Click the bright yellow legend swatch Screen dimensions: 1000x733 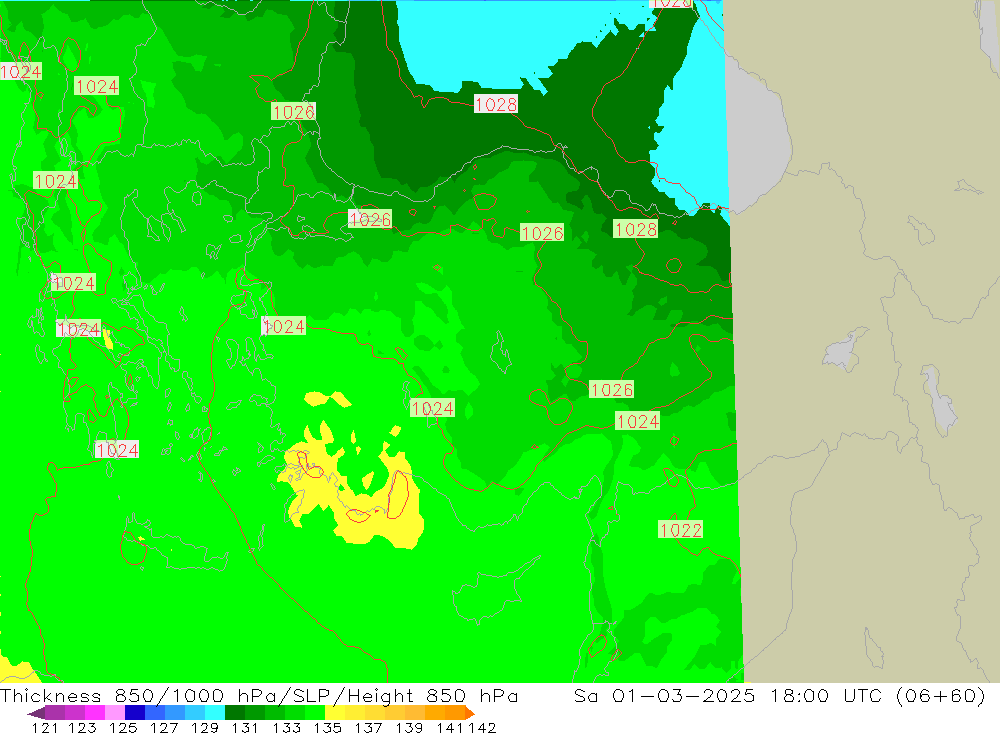coord(335,713)
